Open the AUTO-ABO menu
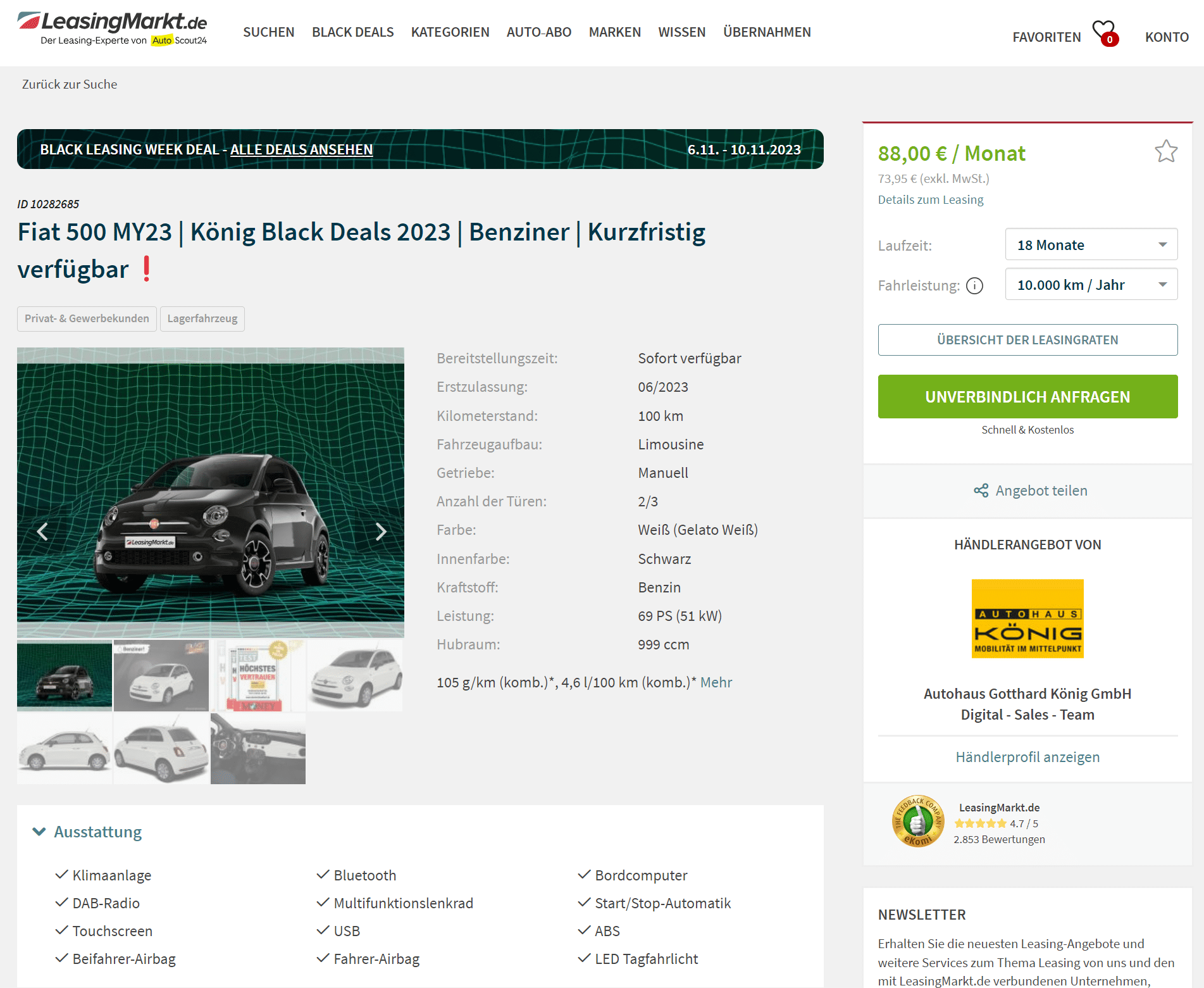 (x=539, y=32)
